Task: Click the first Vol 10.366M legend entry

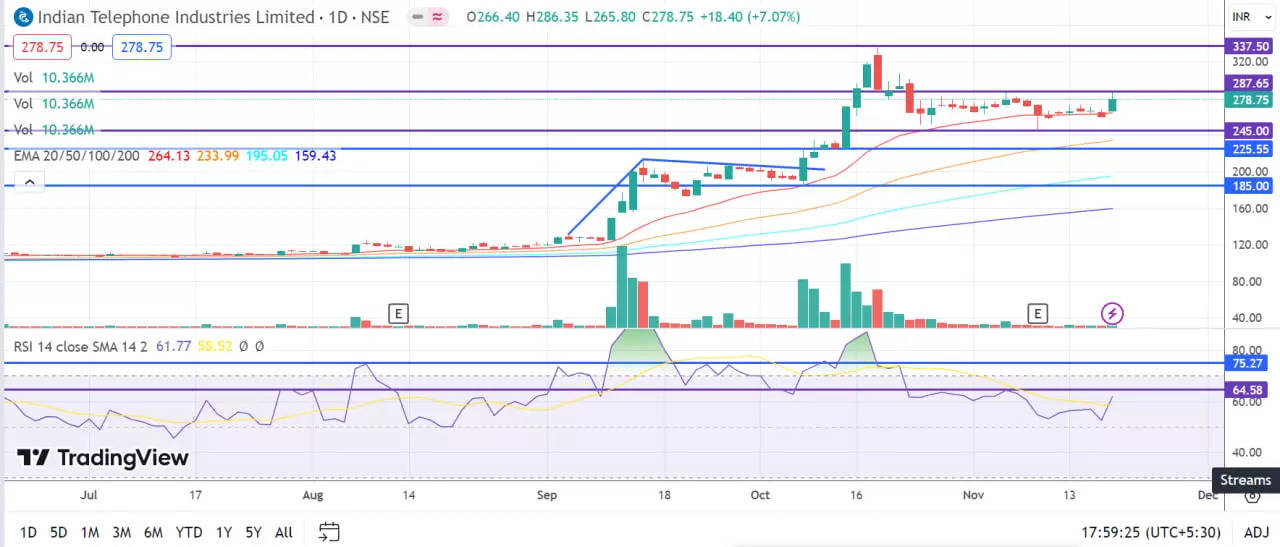Action: pyautogui.click(x=54, y=77)
